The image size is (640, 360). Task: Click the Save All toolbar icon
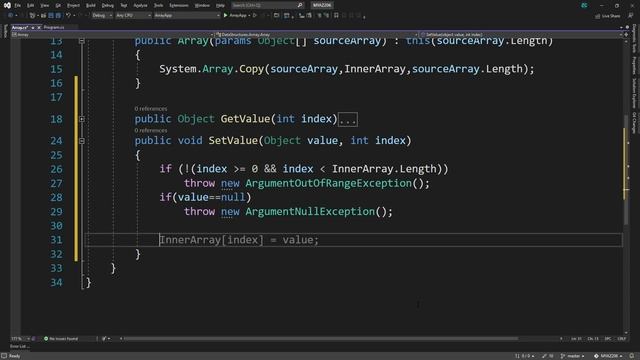pos(58,16)
